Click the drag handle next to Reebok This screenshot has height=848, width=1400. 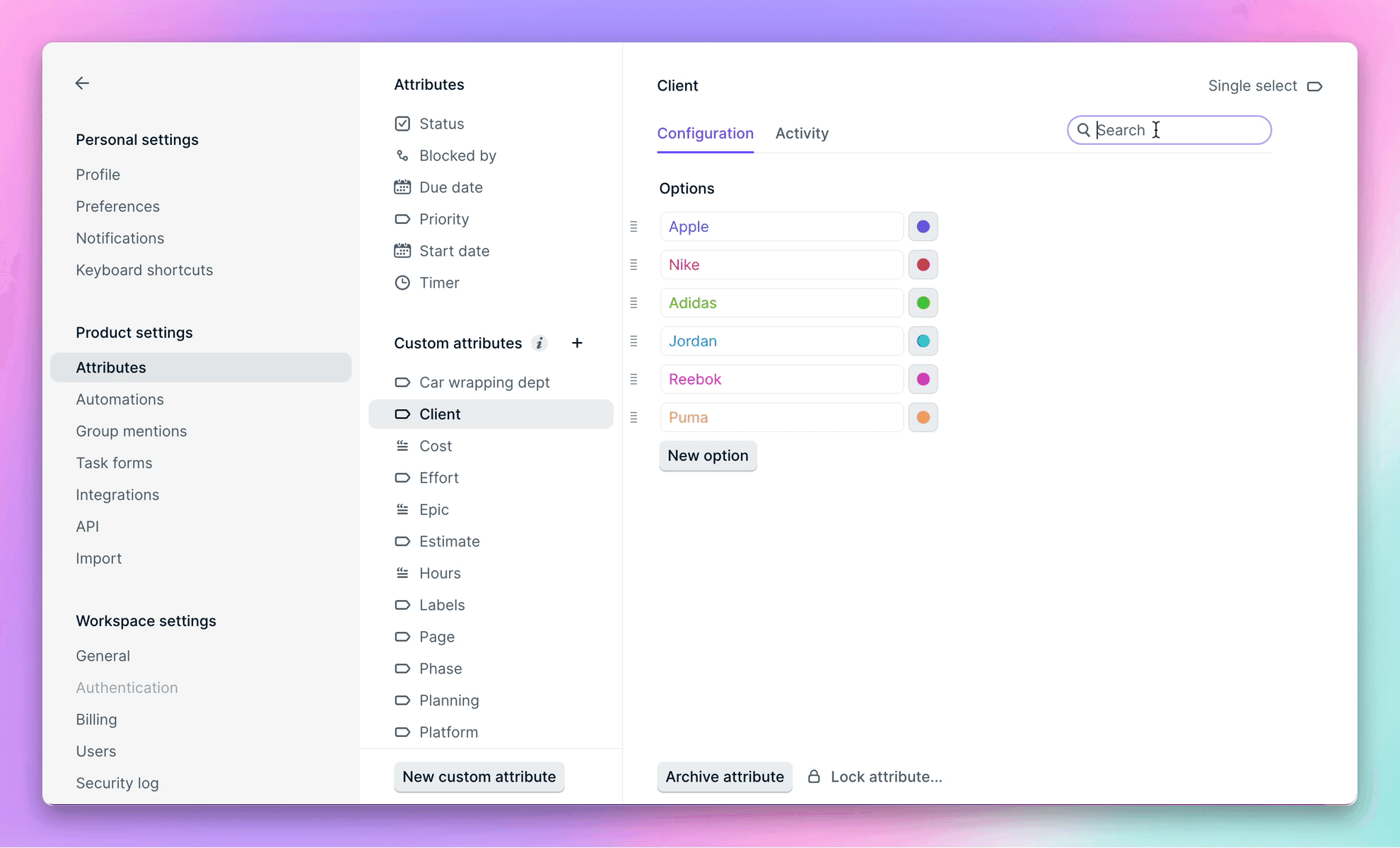point(634,379)
